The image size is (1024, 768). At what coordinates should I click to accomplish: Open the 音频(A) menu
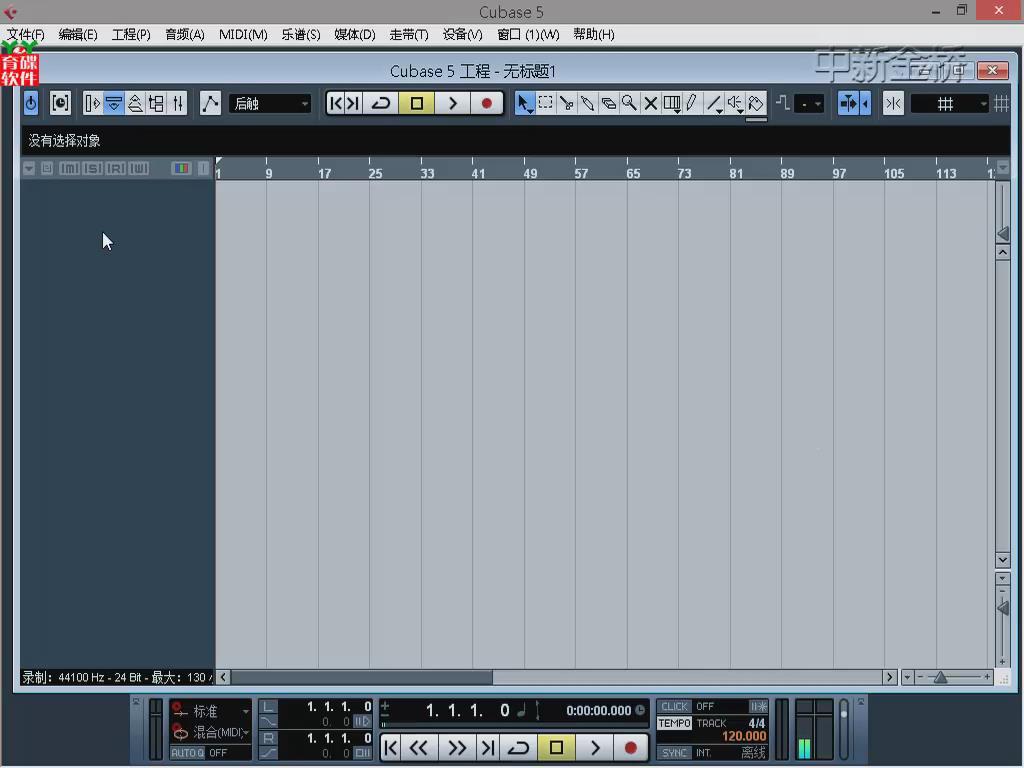click(x=184, y=35)
